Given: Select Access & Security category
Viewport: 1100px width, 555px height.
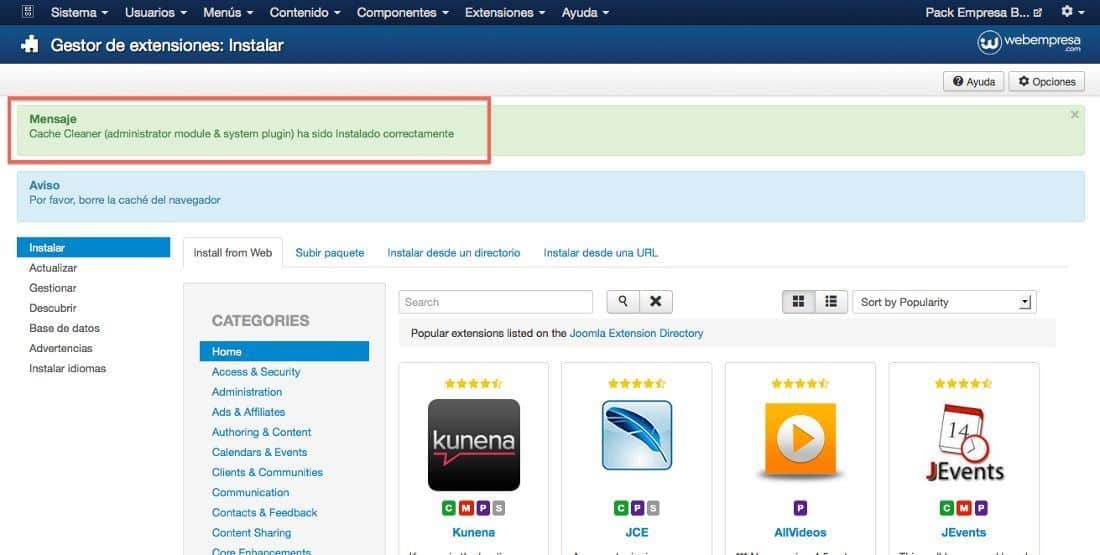Looking at the screenshot, I should click(x=256, y=372).
